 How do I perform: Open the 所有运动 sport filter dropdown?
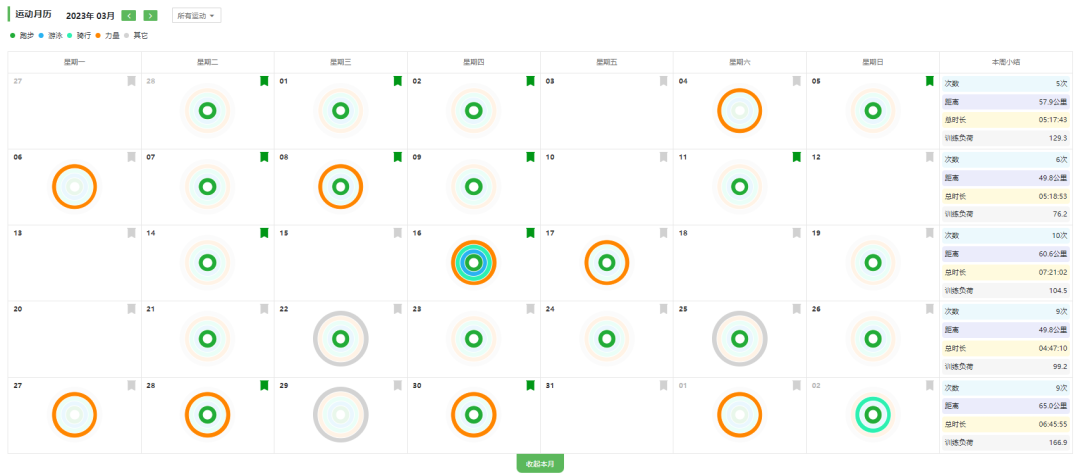coord(196,15)
